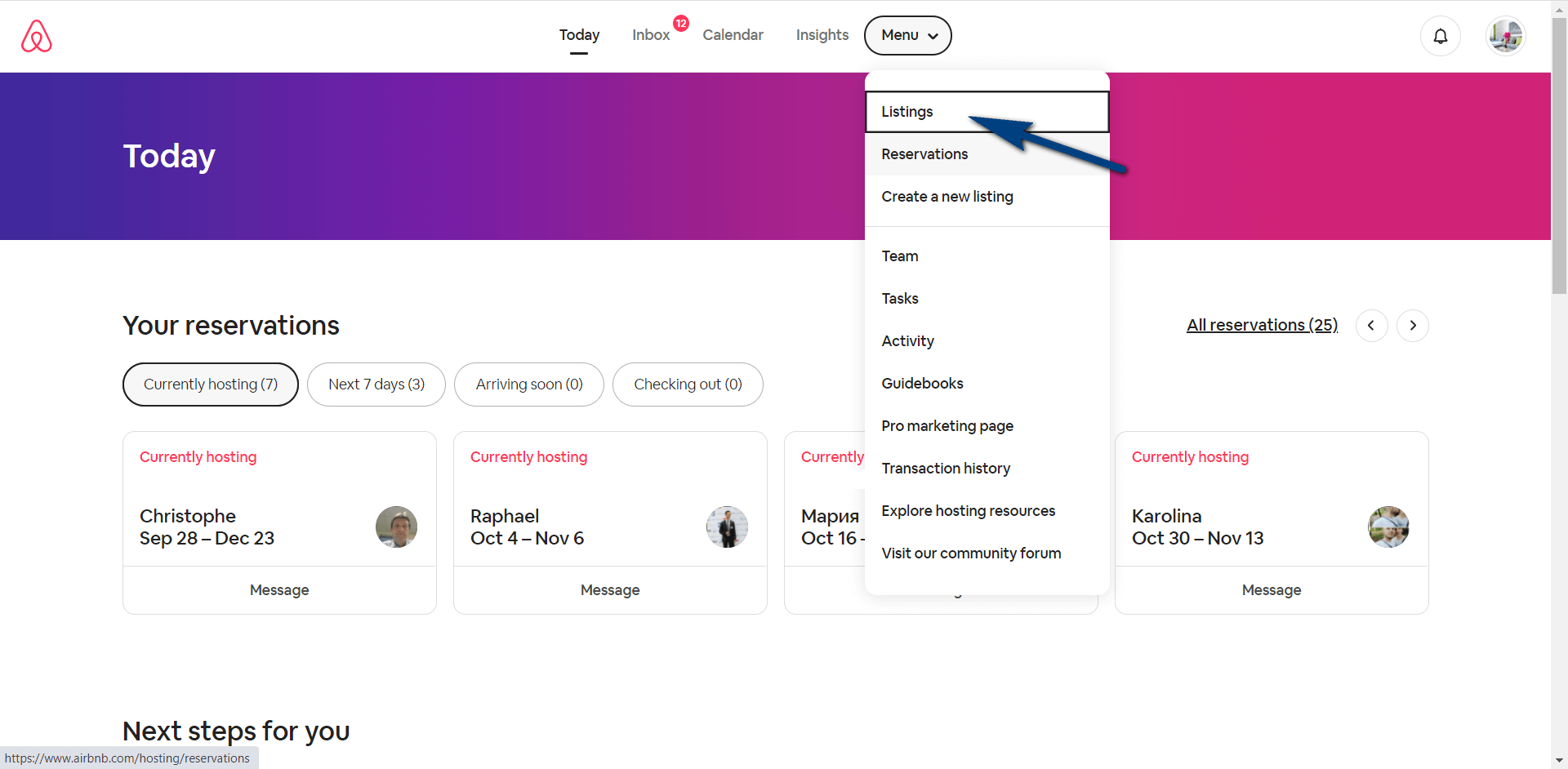The height and width of the screenshot is (769, 1568).
Task: Go to next reservations with right chevron
Action: pyautogui.click(x=1413, y=326)
